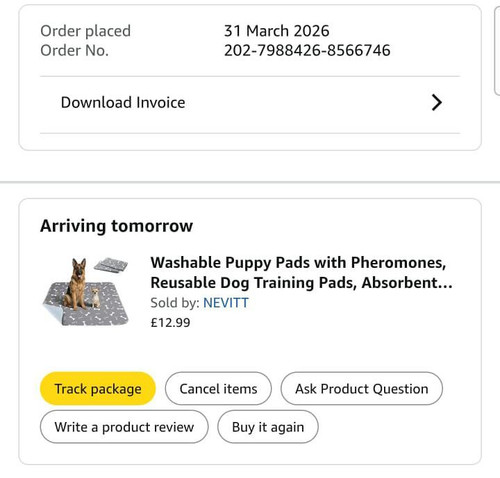Viewport: 500px width, 478px height.
Task: Click the partially visible card at right edge
Action: 497,51
